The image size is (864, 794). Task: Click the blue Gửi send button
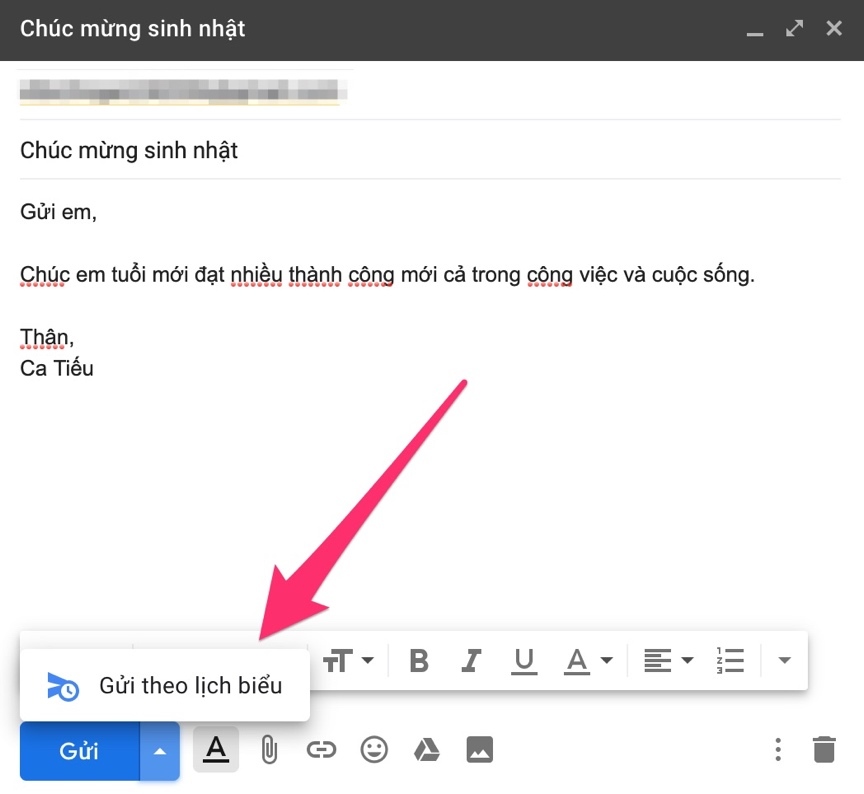(79, 750)
